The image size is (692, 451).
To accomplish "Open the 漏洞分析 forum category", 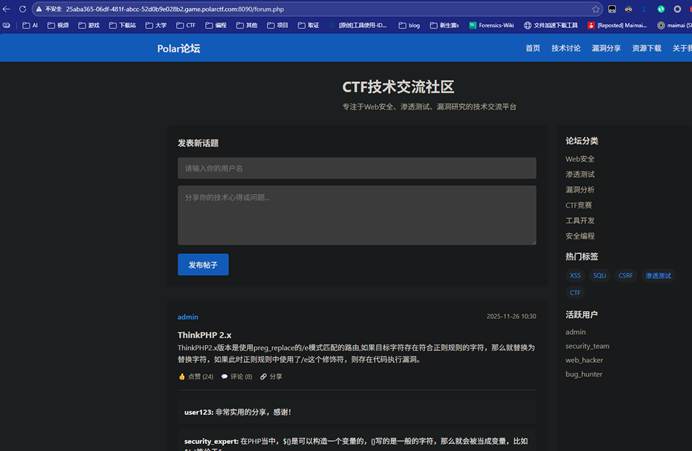I will [x=579, y=190].
